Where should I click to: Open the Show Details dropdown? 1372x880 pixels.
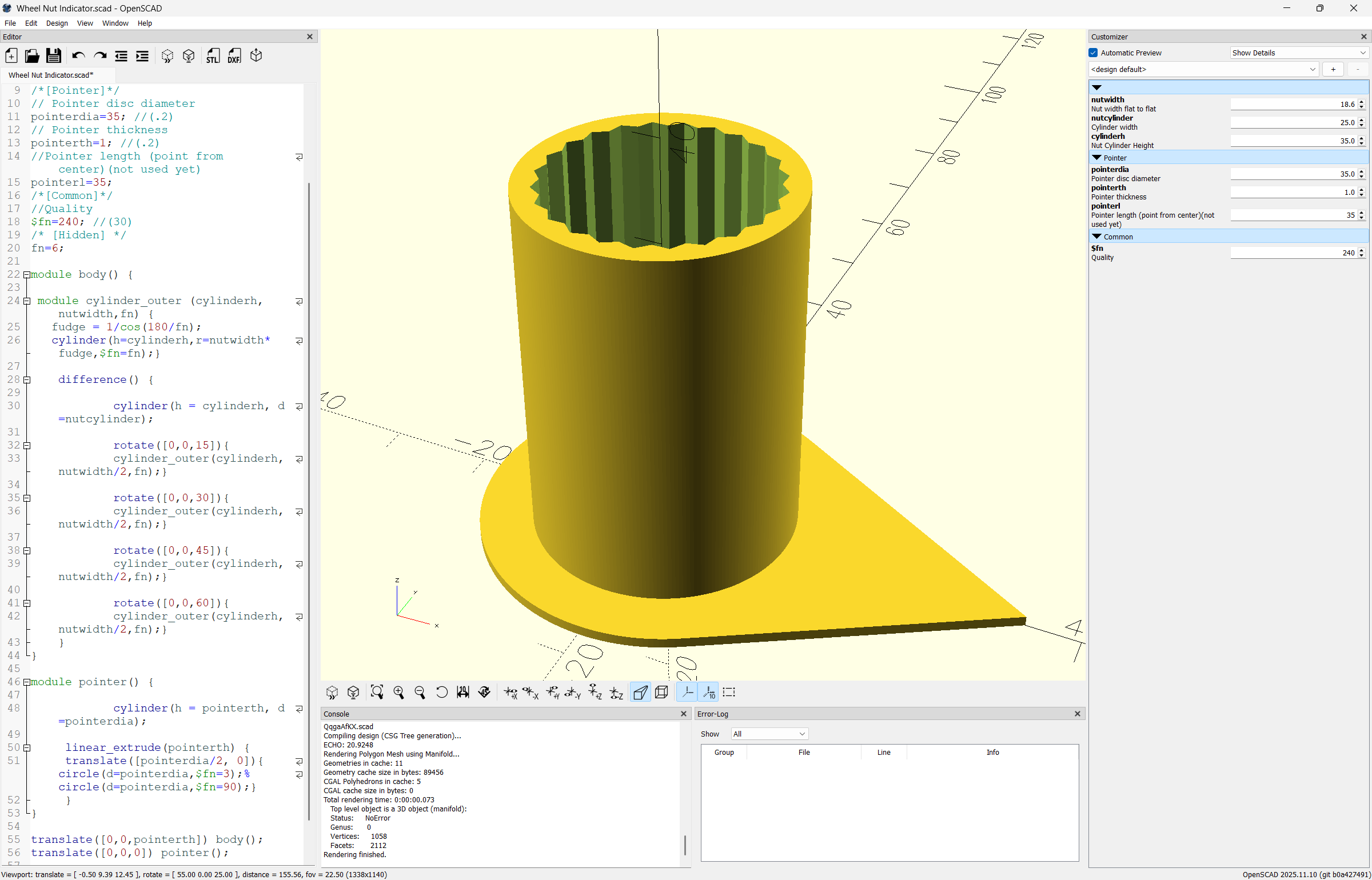(1299, 53)
